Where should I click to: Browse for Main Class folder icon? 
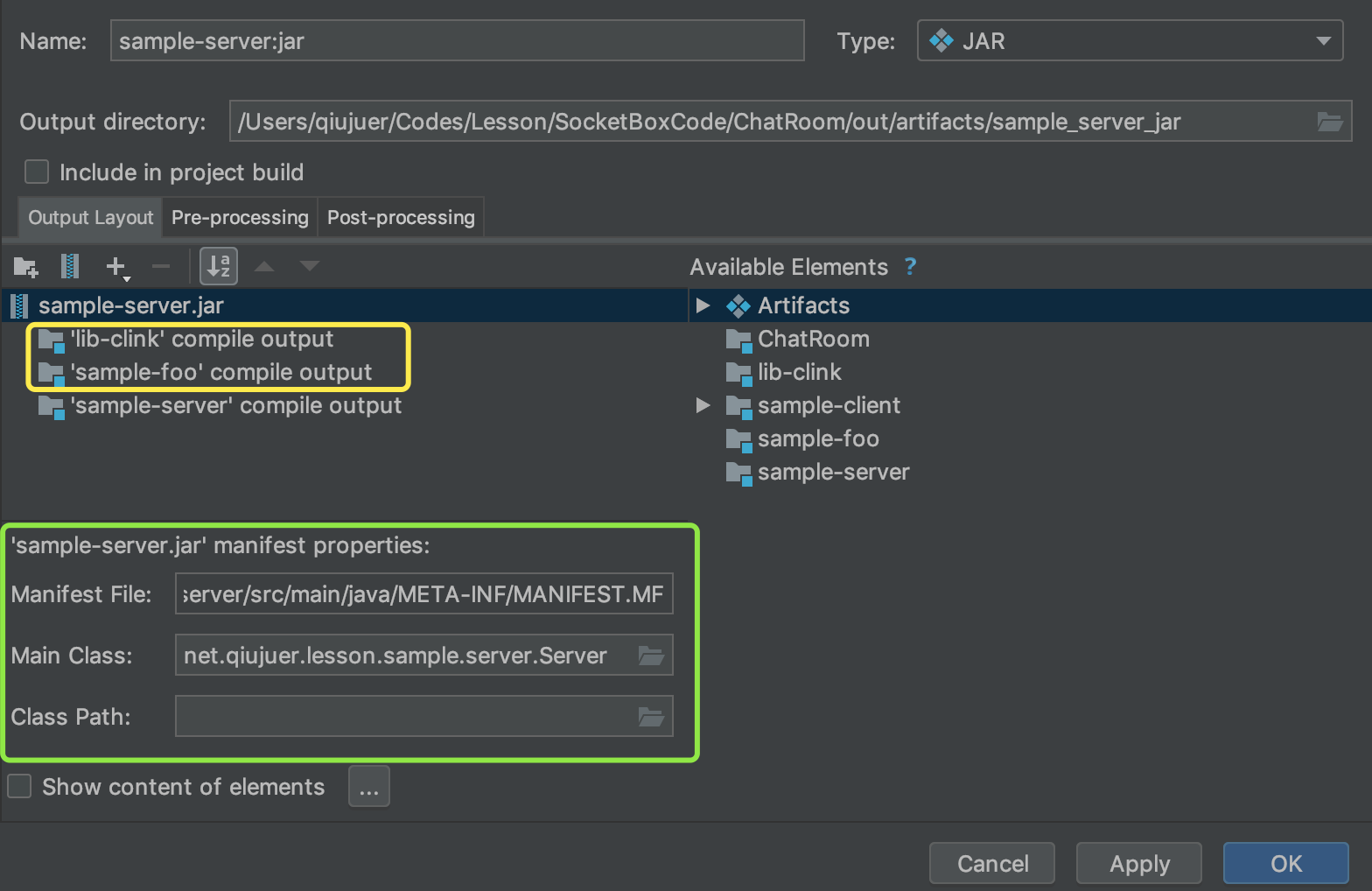[651, 656]
